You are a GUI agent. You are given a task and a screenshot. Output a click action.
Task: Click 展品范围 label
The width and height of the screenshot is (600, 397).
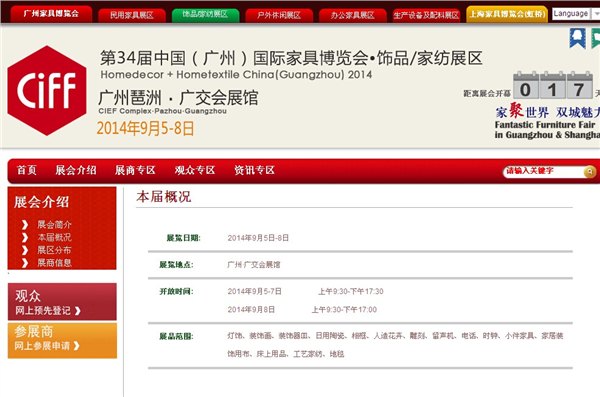(176, 337)
